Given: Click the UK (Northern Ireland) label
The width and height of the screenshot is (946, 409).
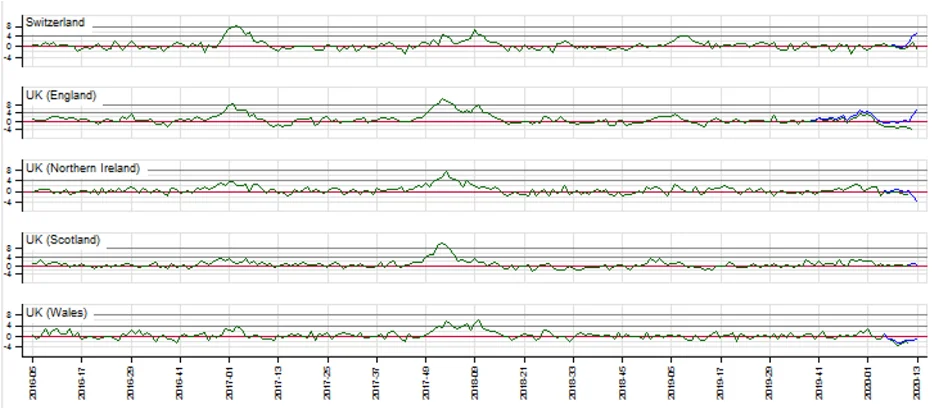Looking at the screenshot, I should [x=83, y=168].
